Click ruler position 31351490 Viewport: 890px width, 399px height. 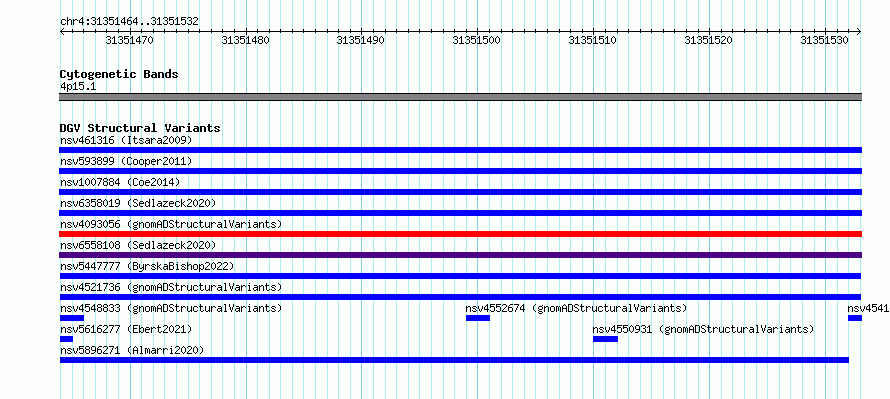coord(360,40)
